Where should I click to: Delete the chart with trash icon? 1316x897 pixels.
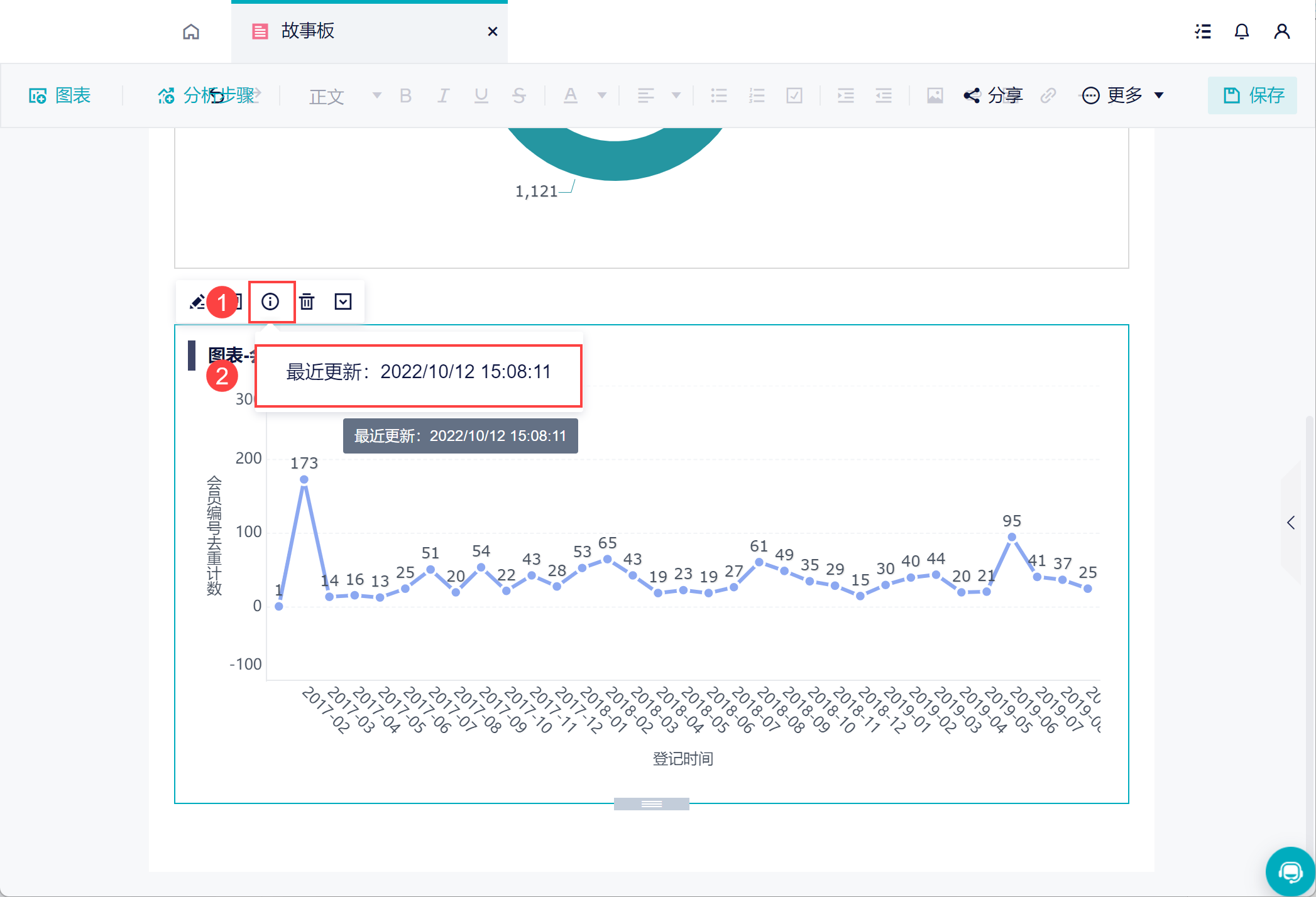pos(307,302)
